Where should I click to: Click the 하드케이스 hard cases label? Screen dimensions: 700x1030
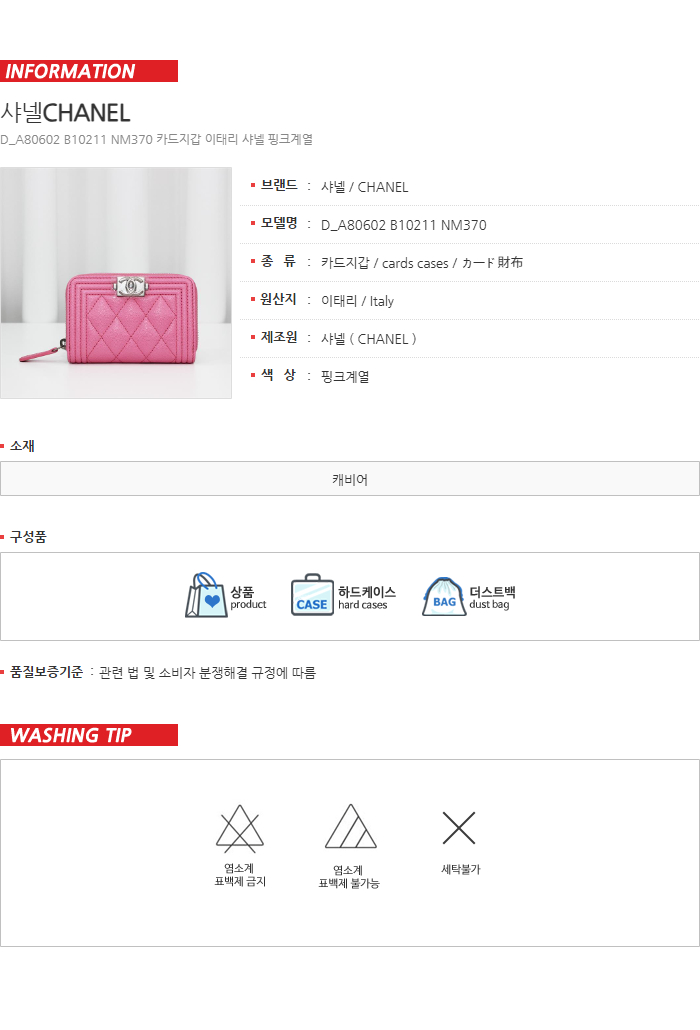[x=367, y=598]
